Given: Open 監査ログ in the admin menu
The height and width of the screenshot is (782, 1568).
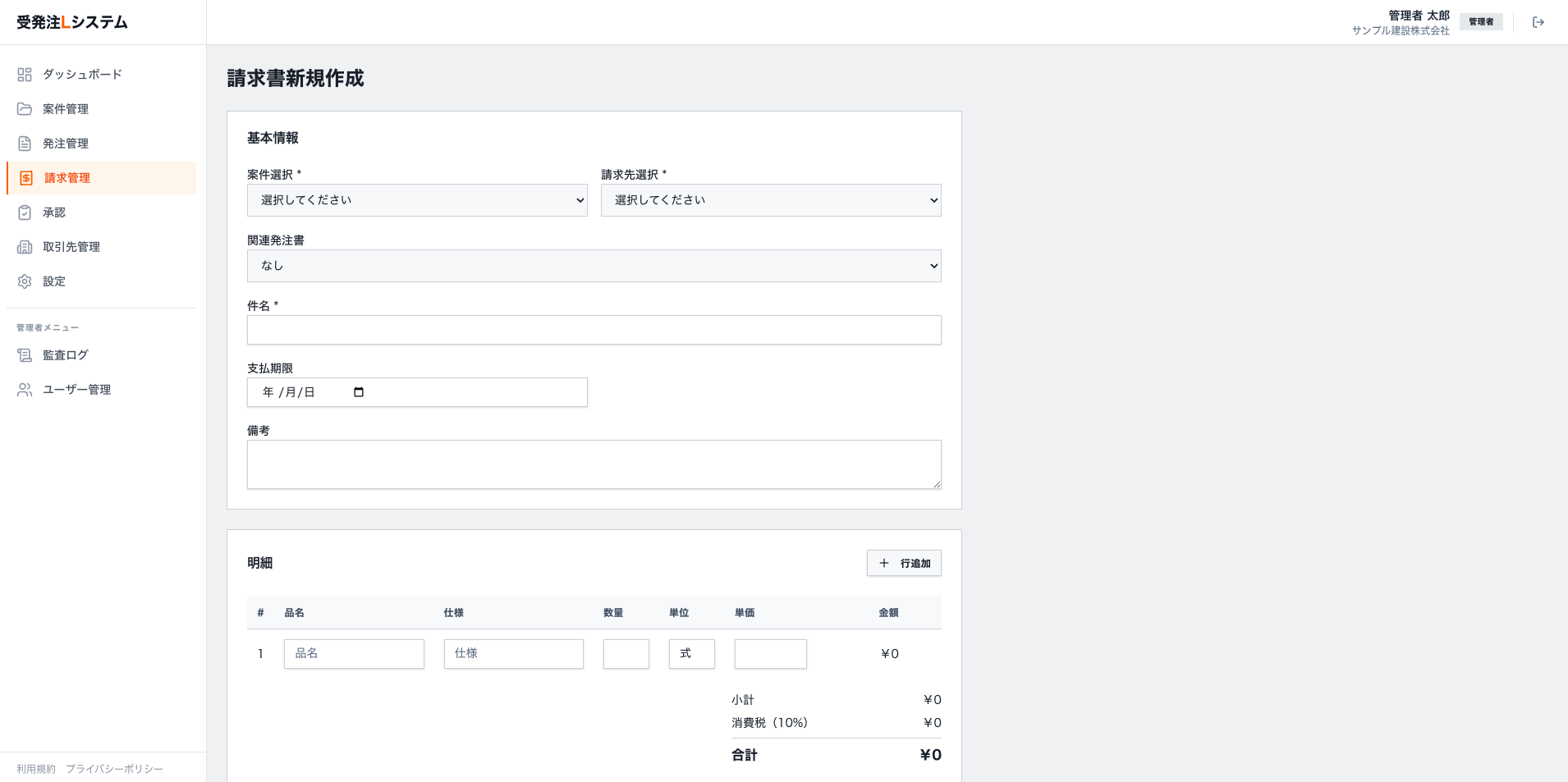Looking at the screenshot, I should click(101, 355).
